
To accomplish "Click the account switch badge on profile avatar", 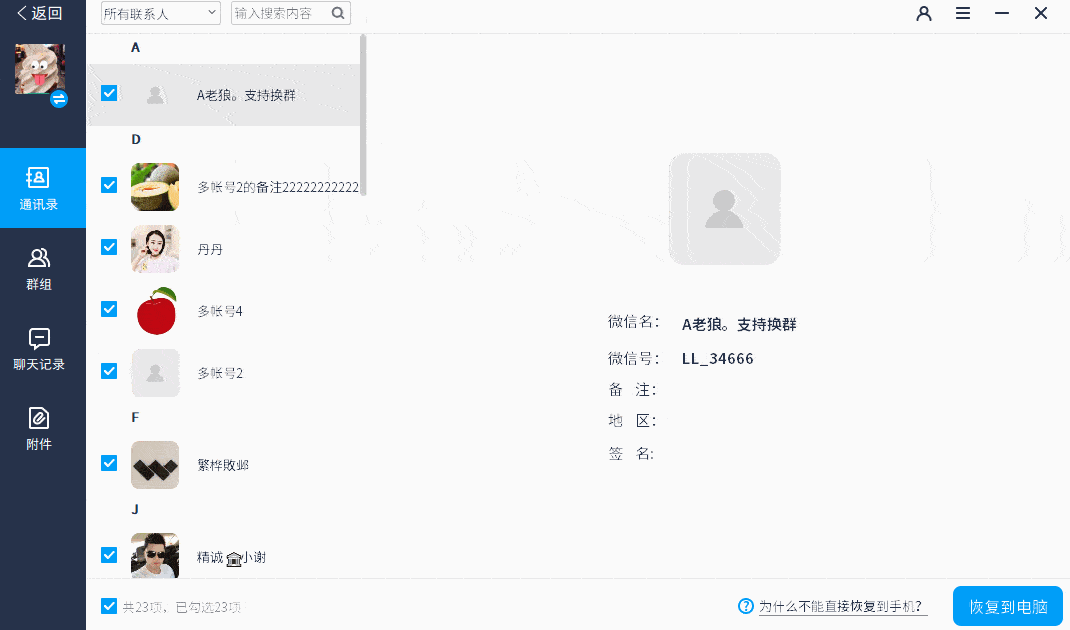I will pos(59,99).
